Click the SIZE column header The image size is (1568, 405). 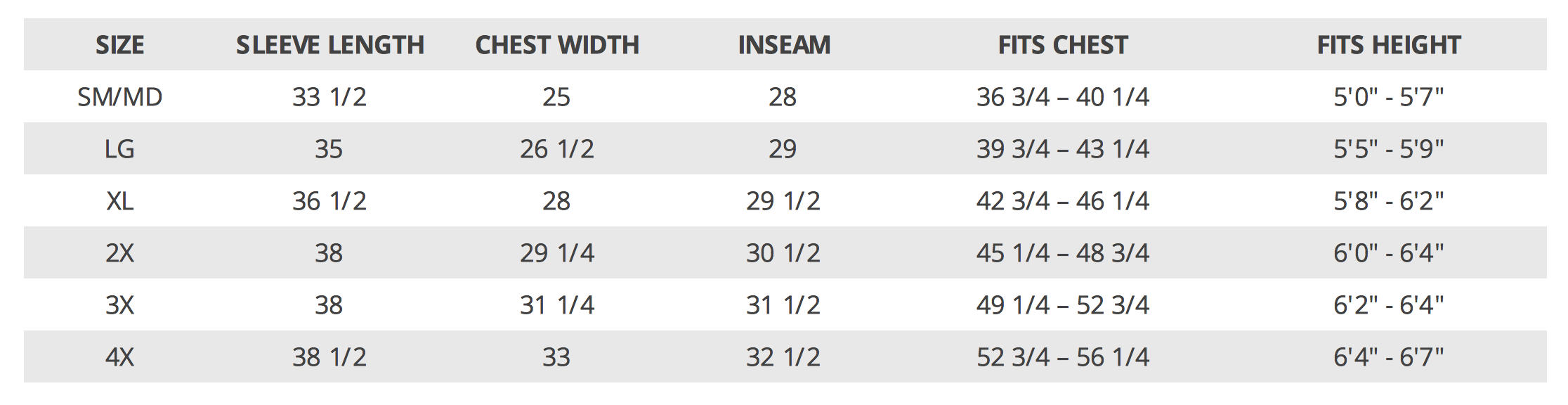120,45
